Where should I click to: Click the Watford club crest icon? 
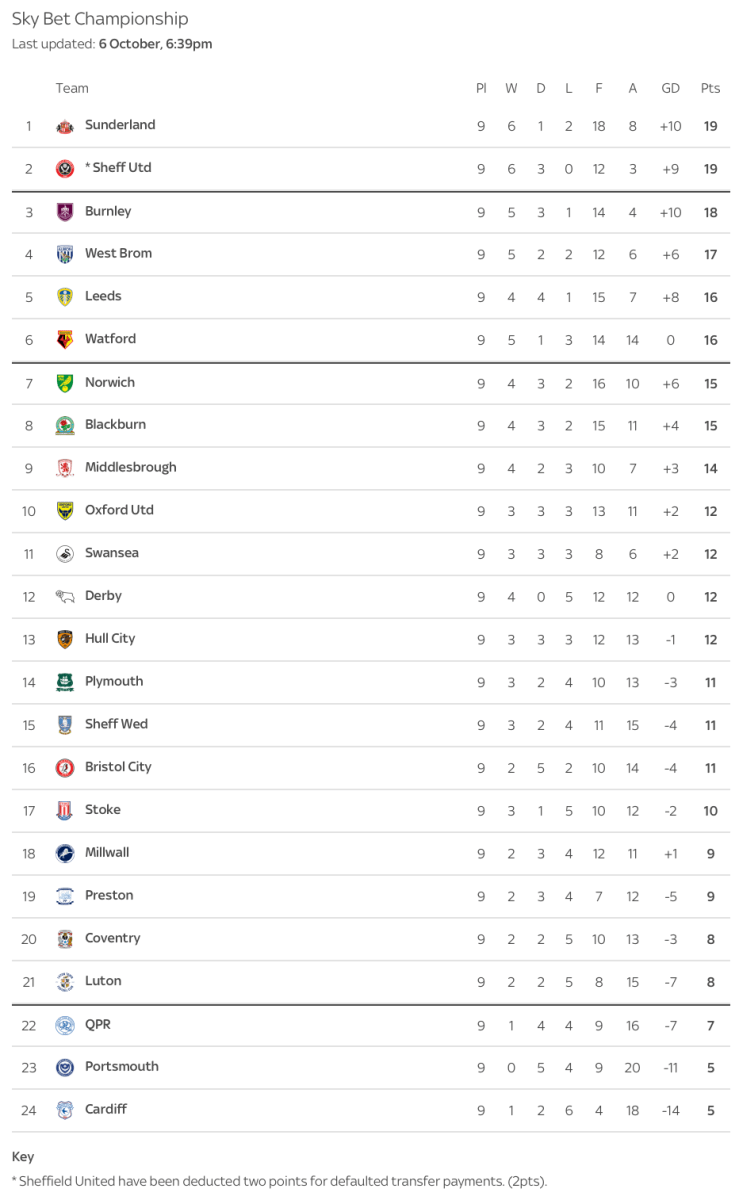(65, 340)
